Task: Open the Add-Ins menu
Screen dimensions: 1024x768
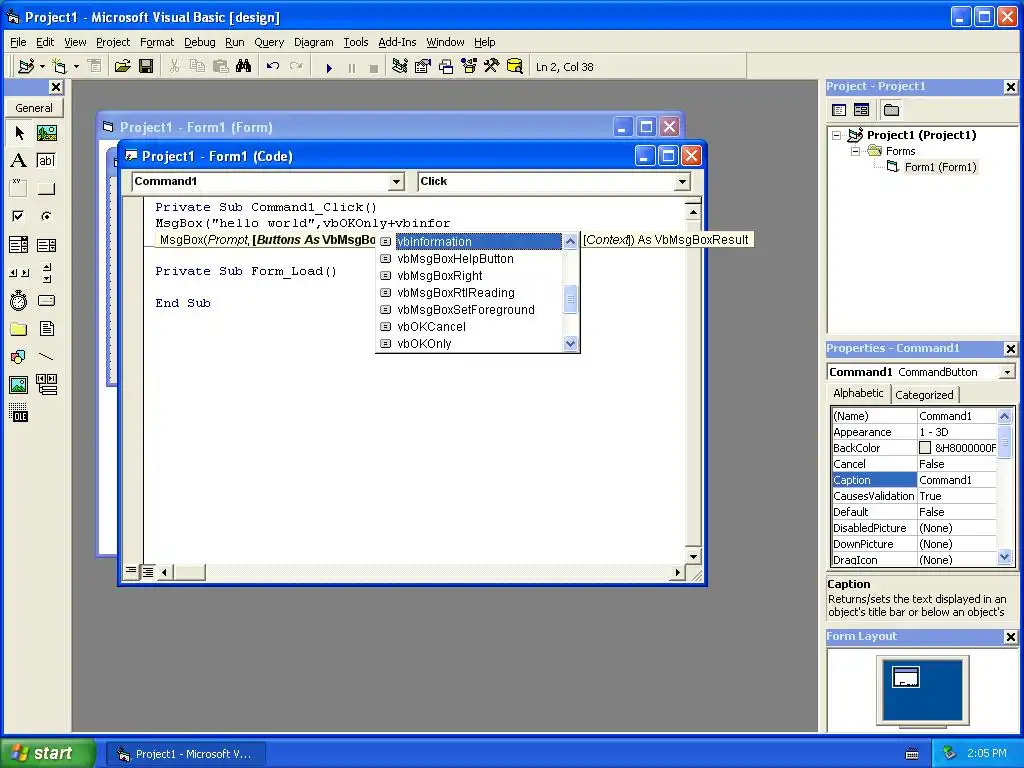Action: click(397, 42)
